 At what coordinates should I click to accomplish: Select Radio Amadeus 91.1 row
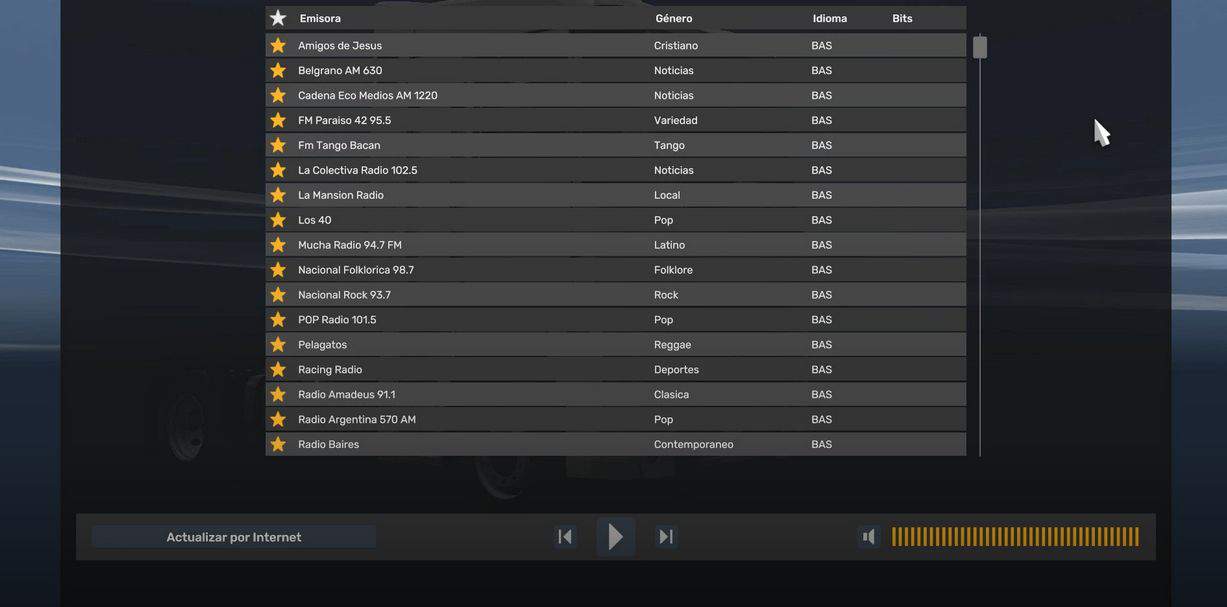[346, 395]
